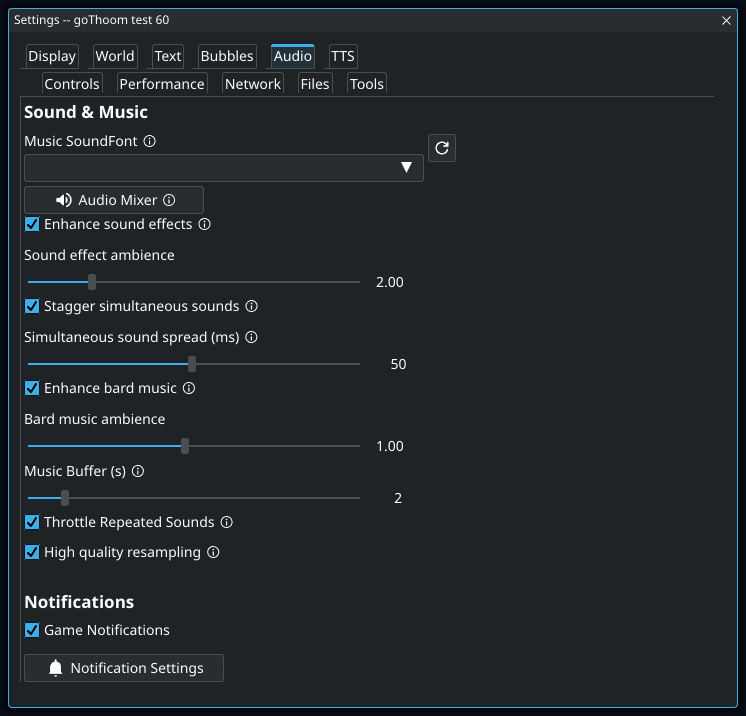Click the Notifications heading

pos(79,602)
